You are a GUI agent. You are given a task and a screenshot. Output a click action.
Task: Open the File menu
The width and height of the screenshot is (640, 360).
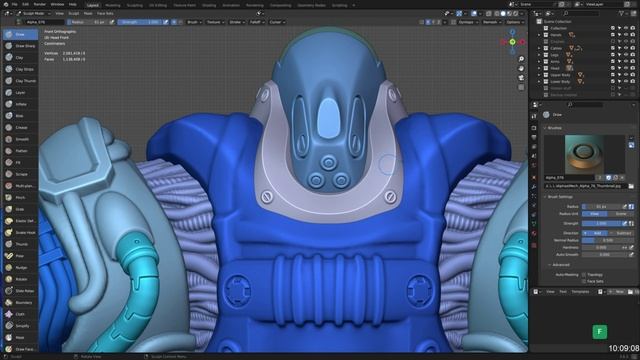(x=14, y=4)
